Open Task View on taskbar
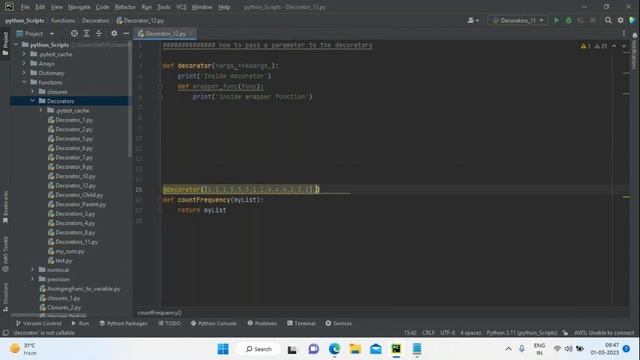 (292, 349)
